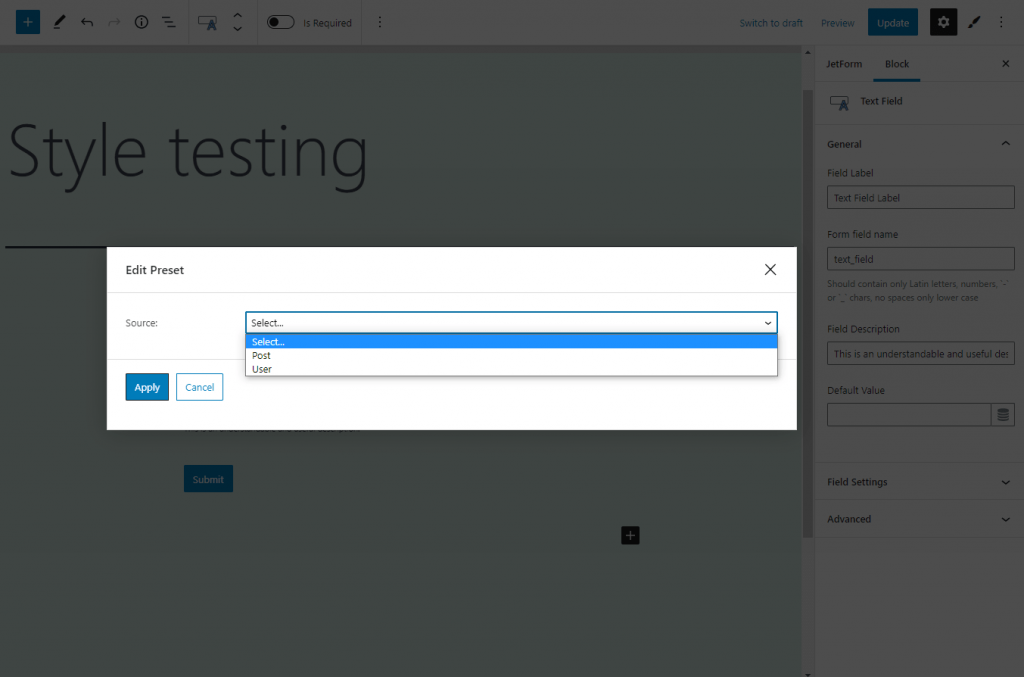Click the Text Field block type icon
This screenshot has width=1024, height=677.
pos(207,23)
